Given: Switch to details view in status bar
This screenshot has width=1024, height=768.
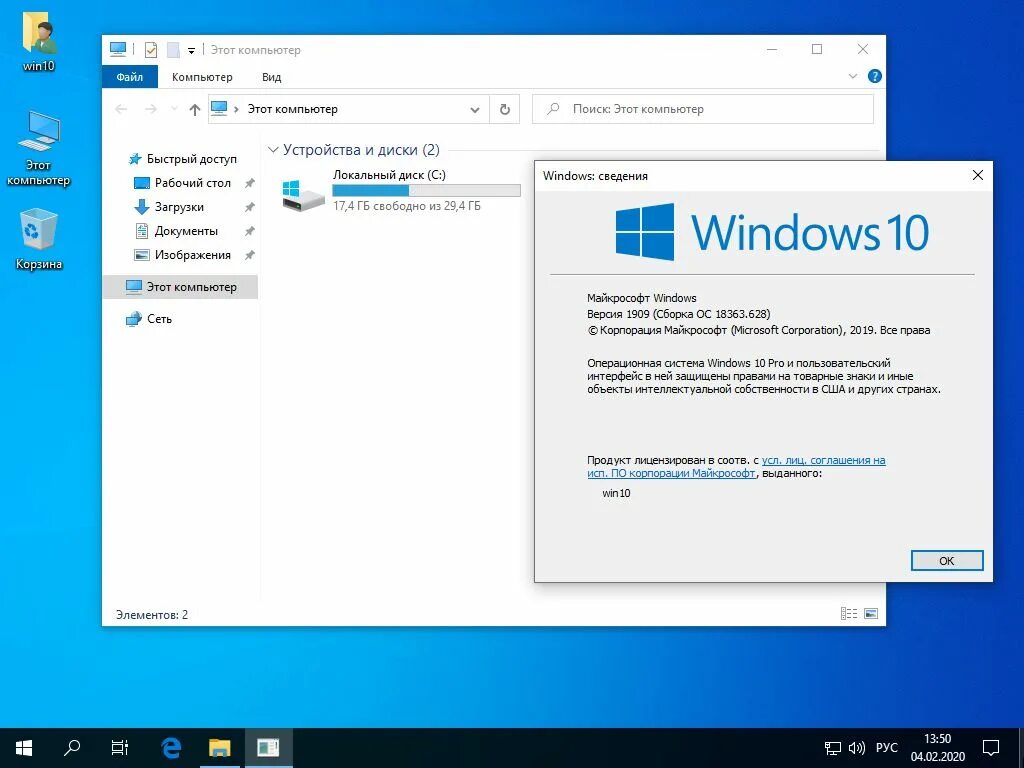Looking at the screenshot, I should click(848, 613).
